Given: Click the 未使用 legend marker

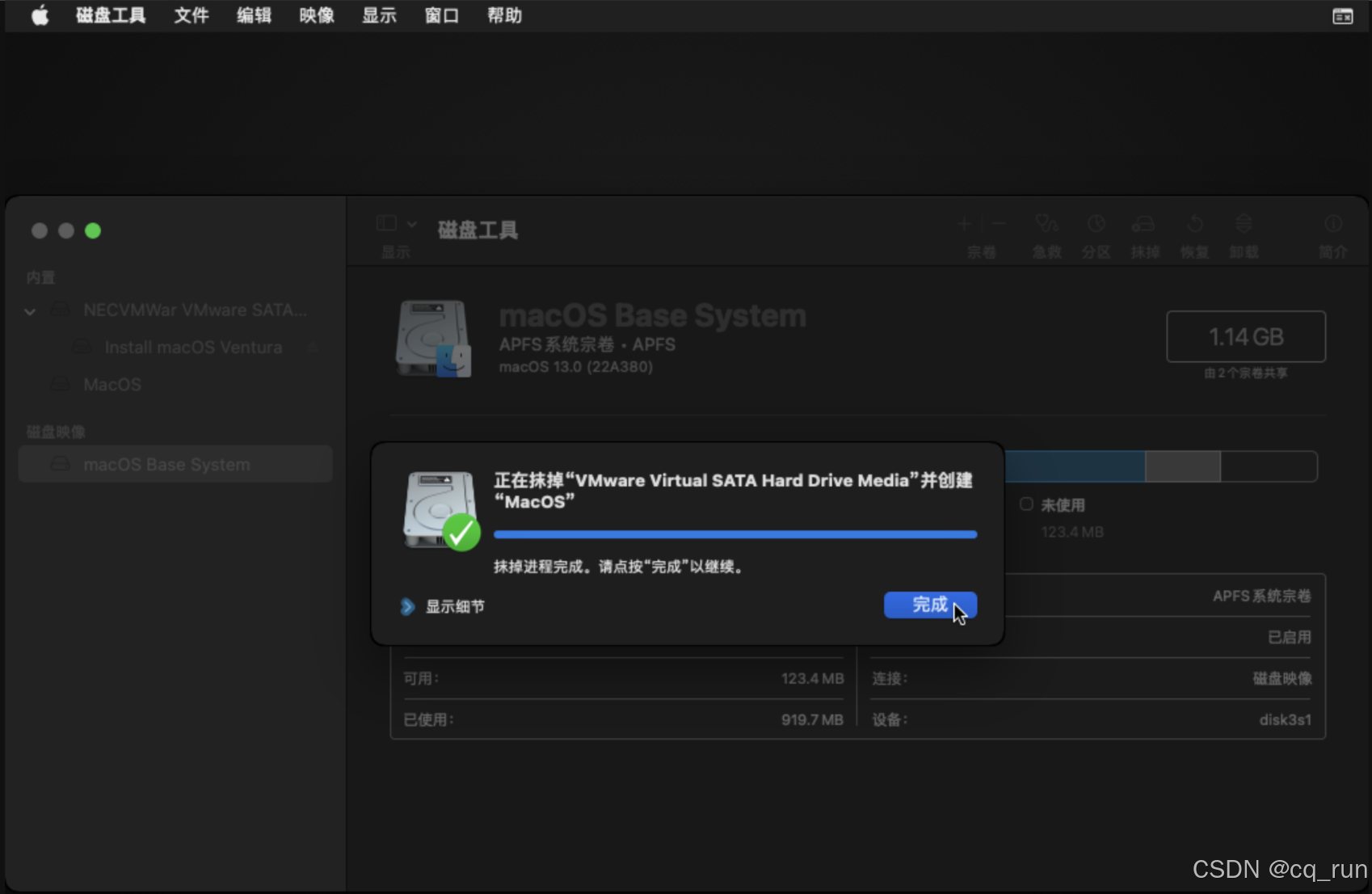Looking at the screenshot, I should [x=1026, y=504].
